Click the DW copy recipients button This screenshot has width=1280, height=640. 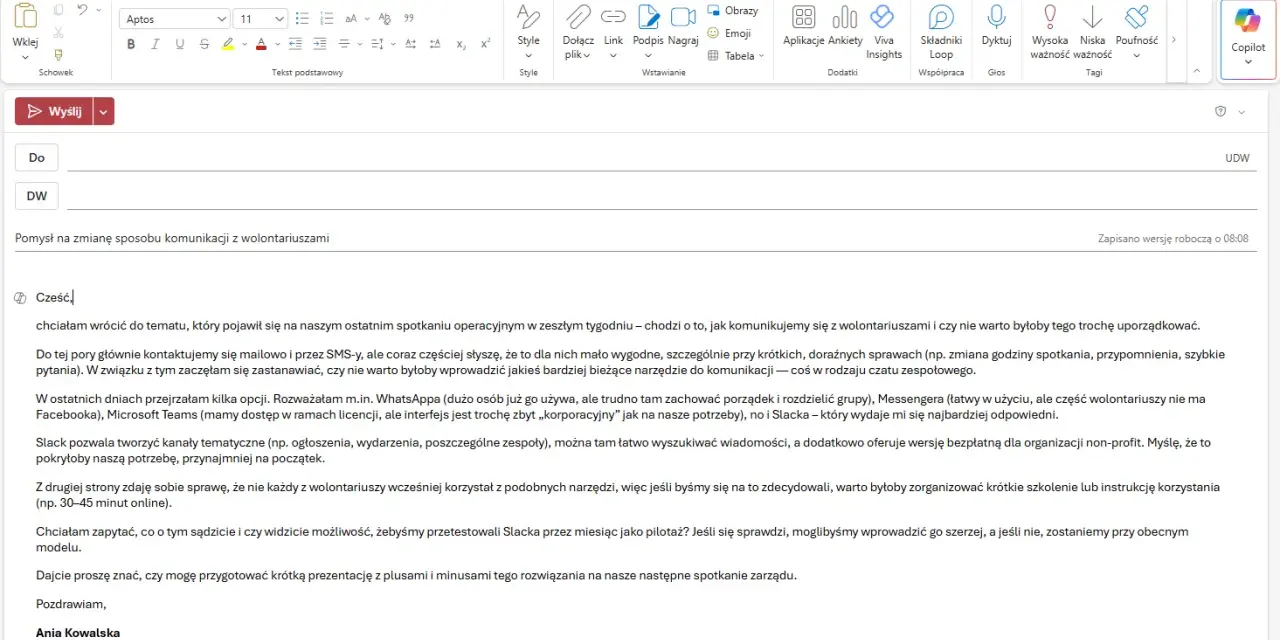click(x=37, y=196)
